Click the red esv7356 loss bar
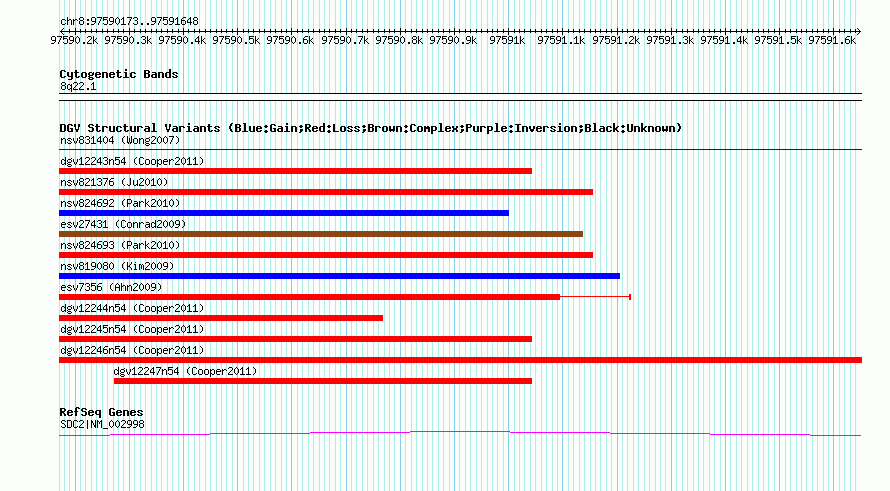This screenshot has width=890, height=491. 309,297
